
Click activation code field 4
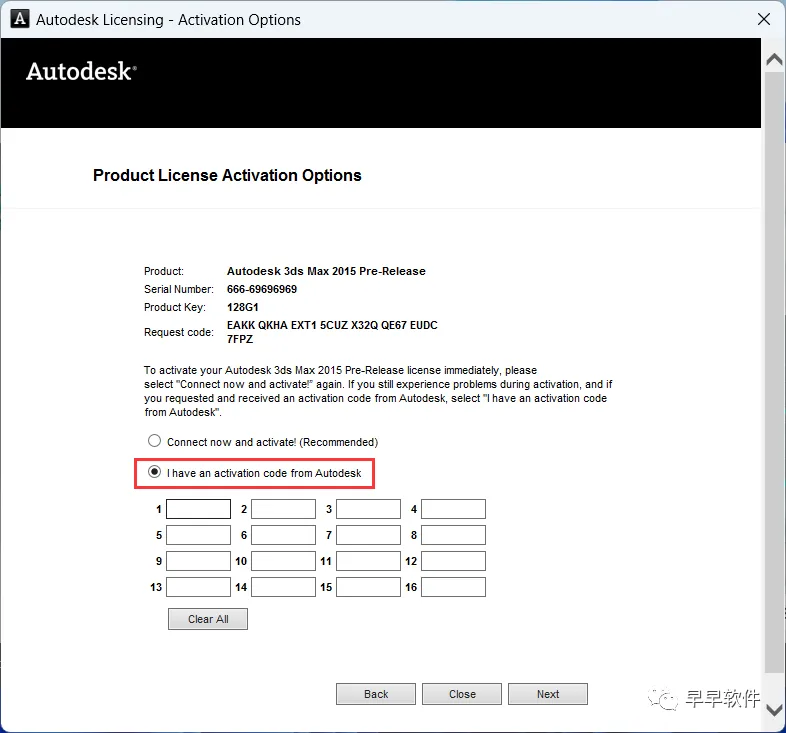click(453, 509)
